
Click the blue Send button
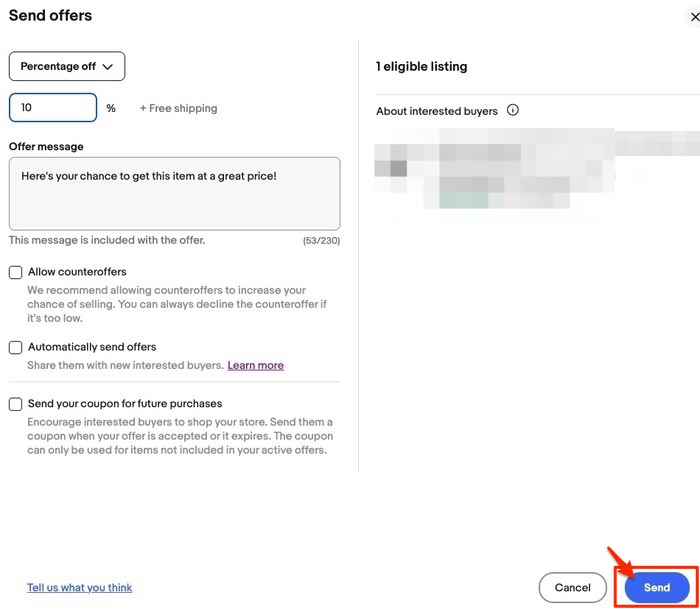click(657, 588)
